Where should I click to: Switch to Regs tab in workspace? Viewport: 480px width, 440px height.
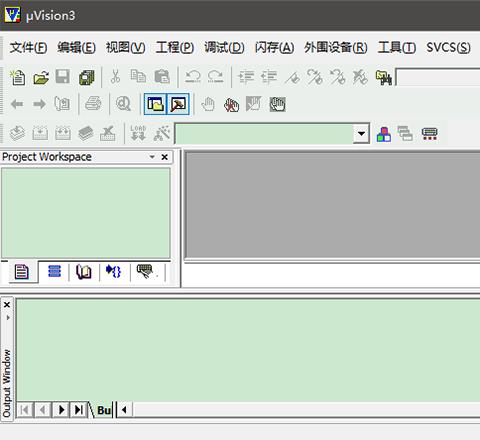coord(54,272)
